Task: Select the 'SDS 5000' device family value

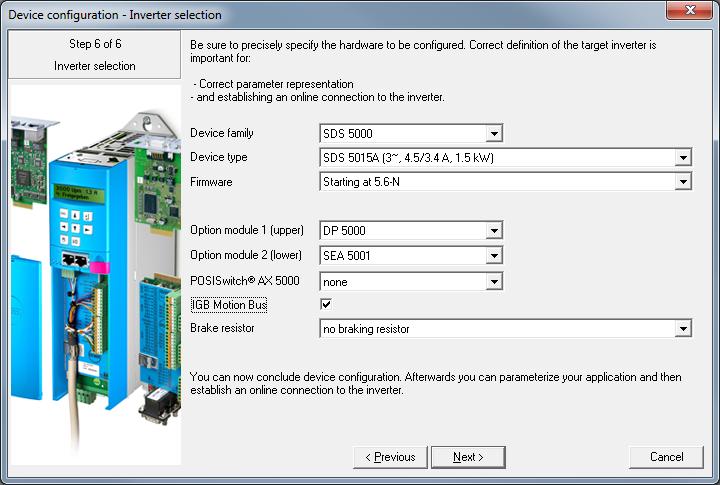Action: 348,134
